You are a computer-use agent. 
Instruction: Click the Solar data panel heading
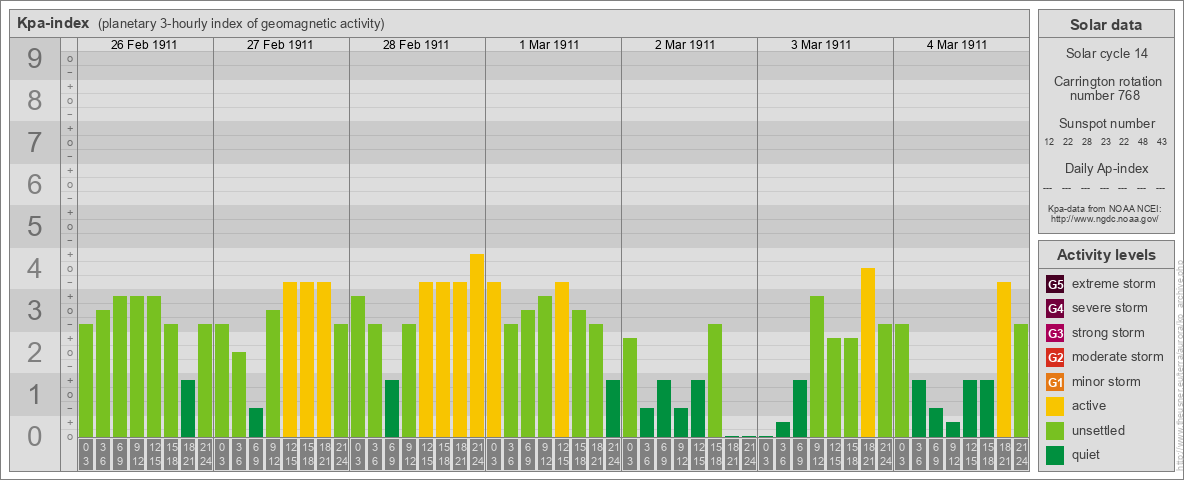(x=1106, y=25)
